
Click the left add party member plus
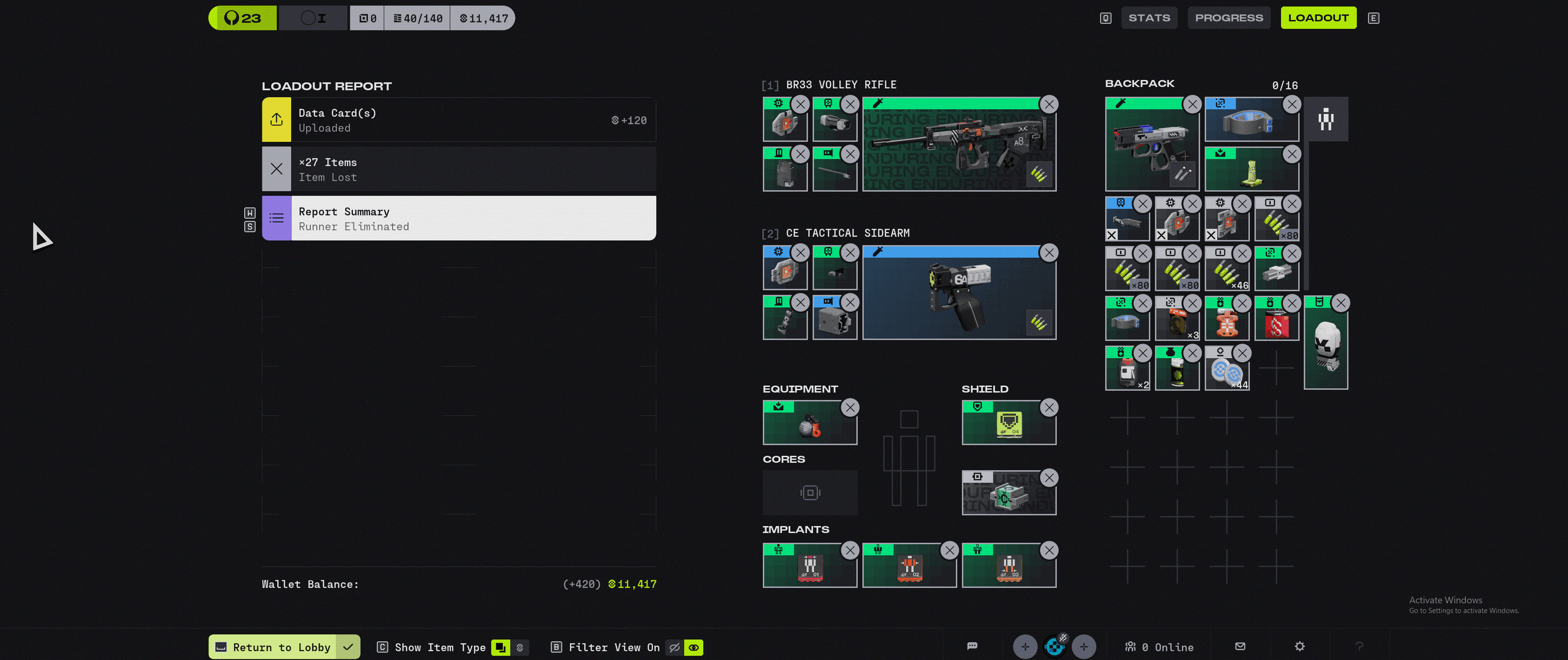click(x=1025, y=646)
